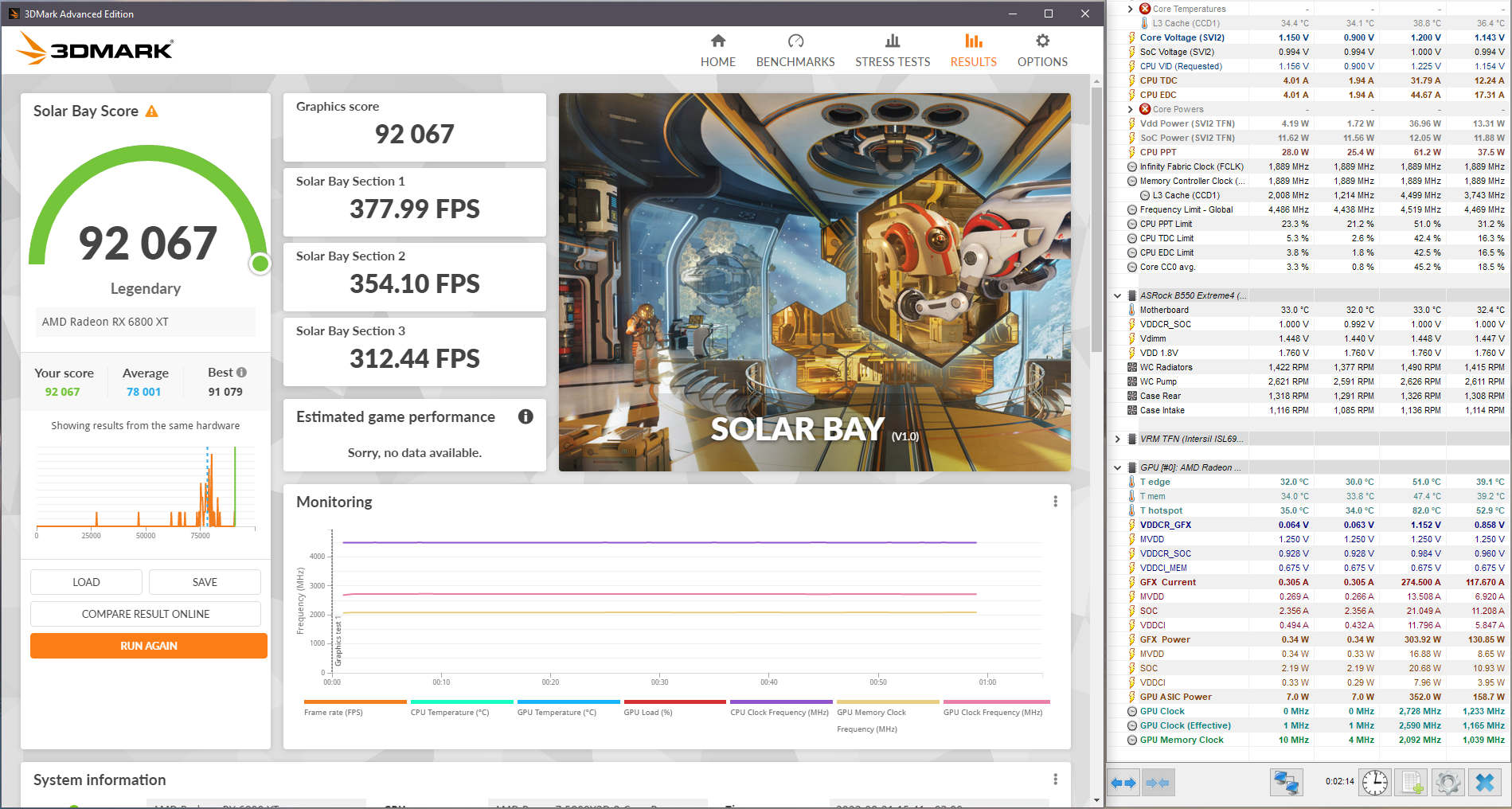Expand the Core Powers group in HWiNFO
The width and height of the screenshot is (1512, 809).
coord(1130,109)
